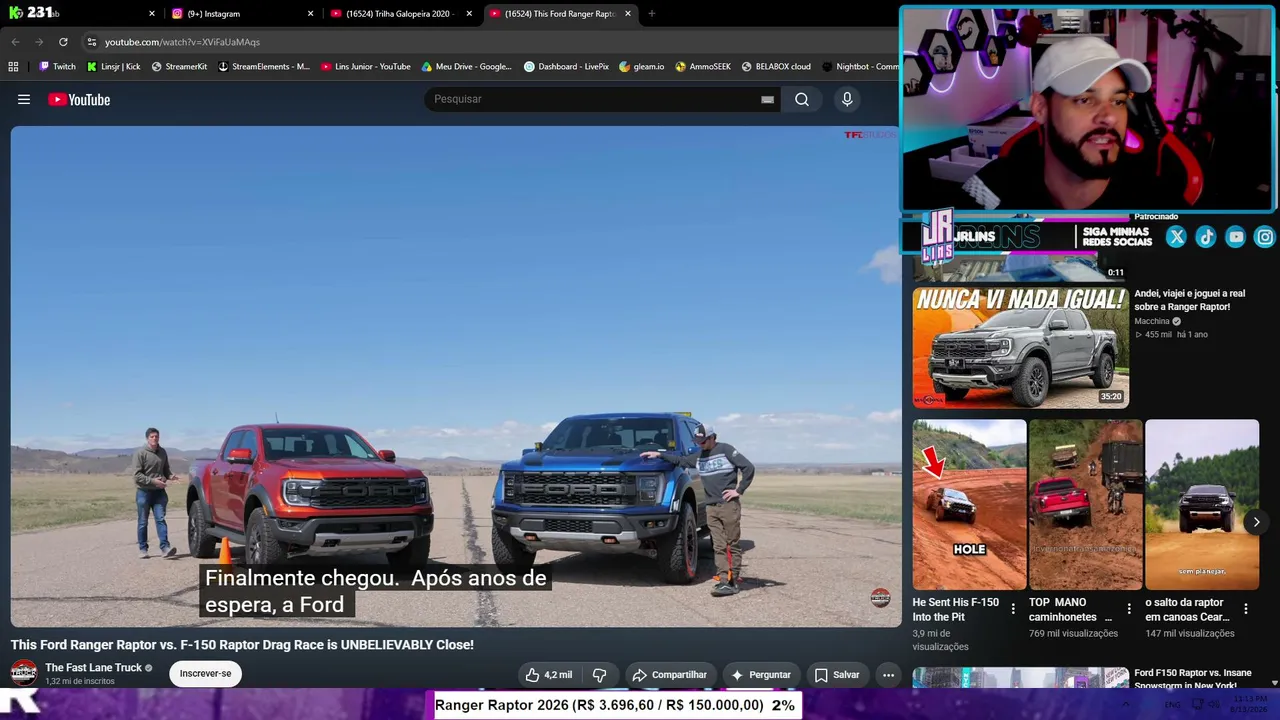Viewport: 1280px width, 720px height.
Task: Click the video player to pause
Action: click(456, 377)
